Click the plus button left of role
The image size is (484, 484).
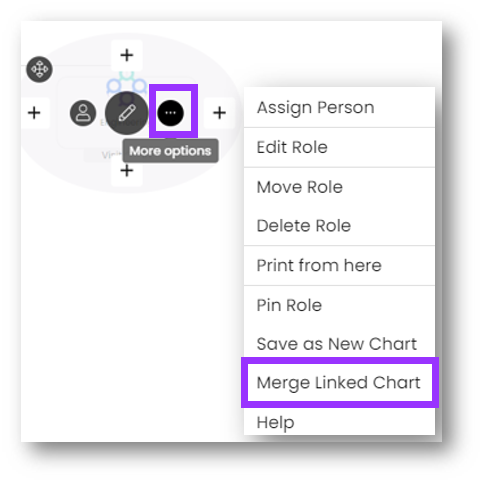[34, 113]
